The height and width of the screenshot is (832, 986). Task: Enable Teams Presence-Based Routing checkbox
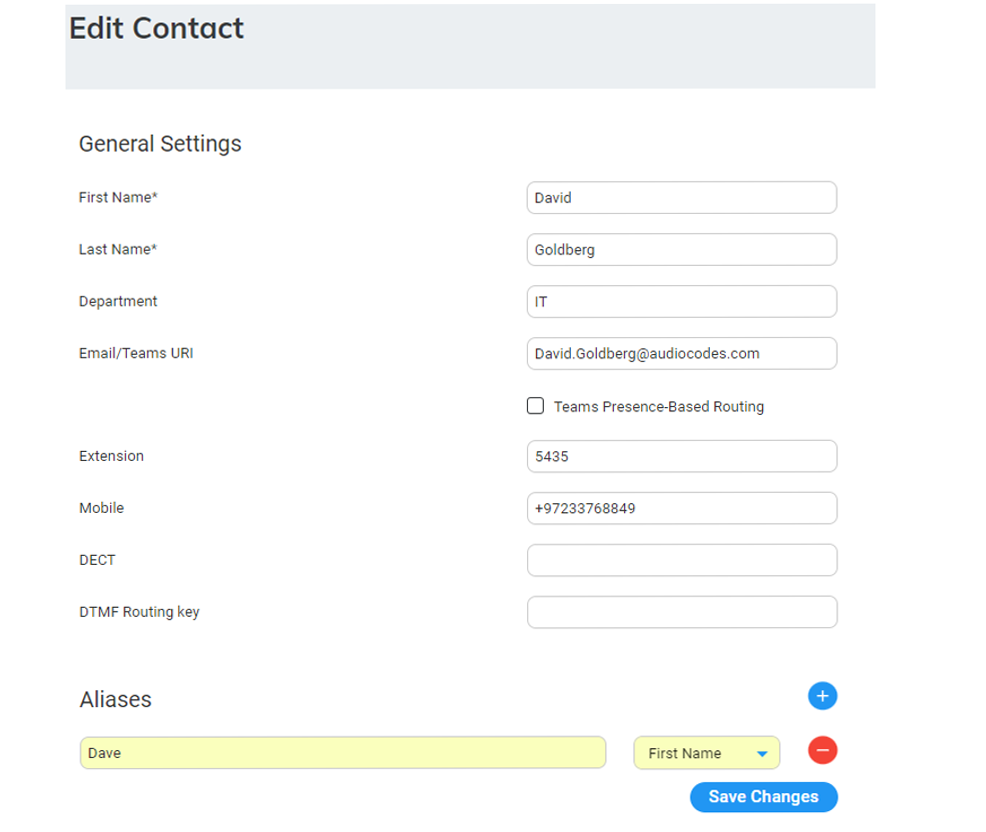click(x=536, y=406)
